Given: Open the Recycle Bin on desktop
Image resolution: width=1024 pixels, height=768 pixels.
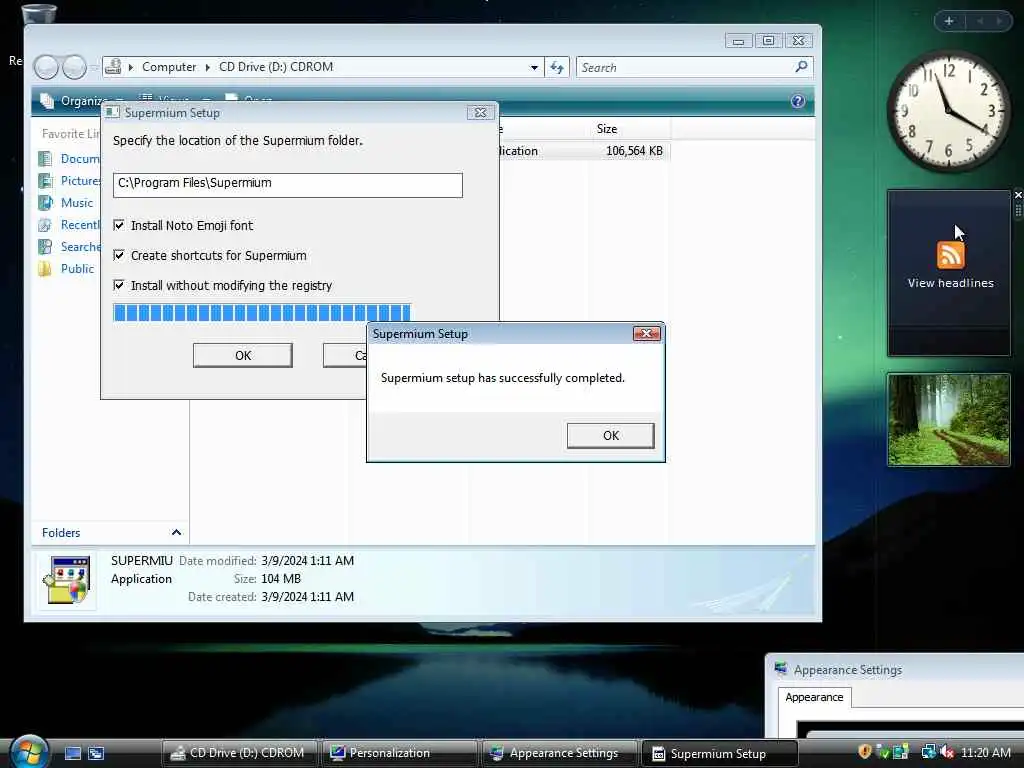Looking at the screenshot, I should pyautogui.click(x=39, y=14).
